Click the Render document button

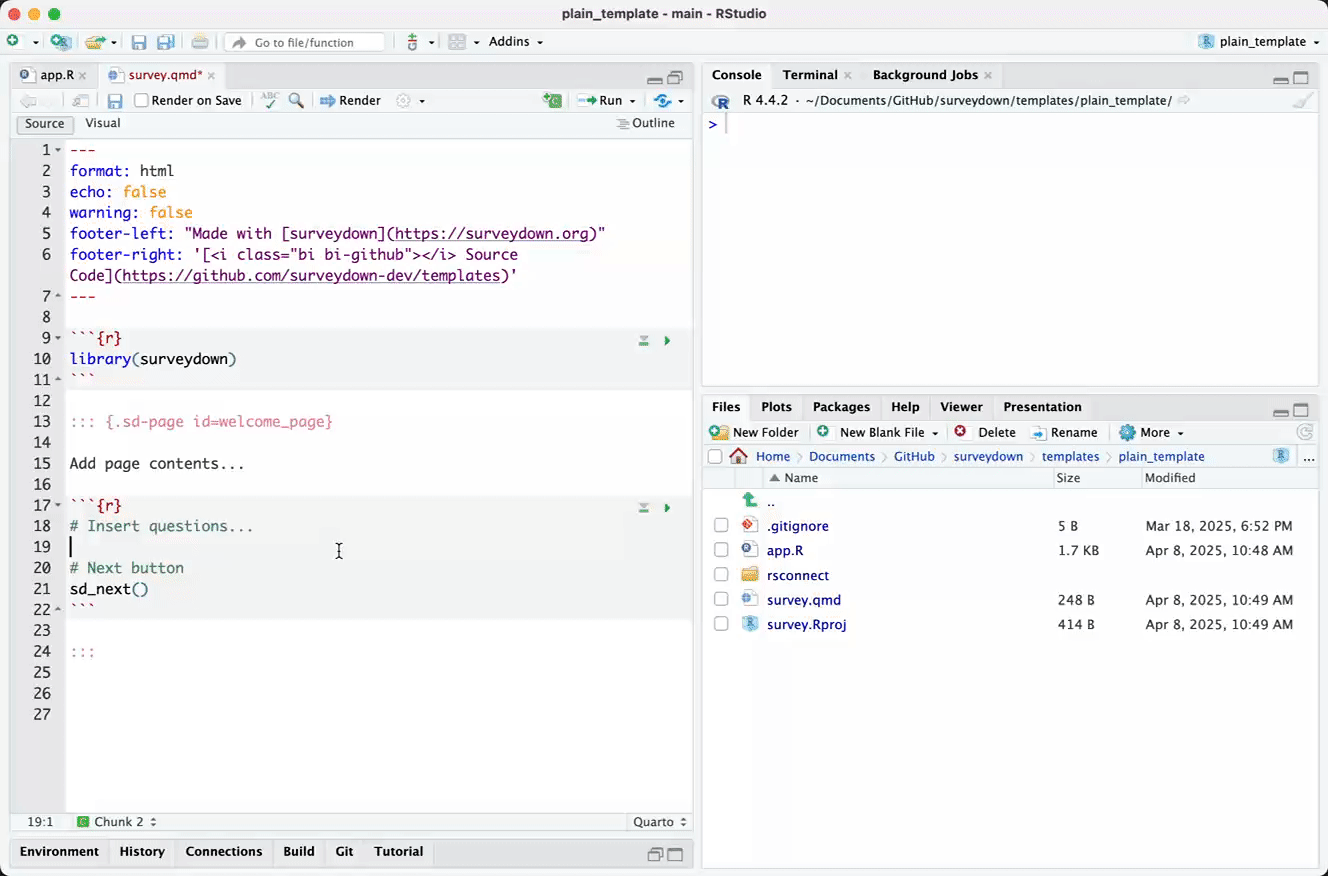[351, 101]
